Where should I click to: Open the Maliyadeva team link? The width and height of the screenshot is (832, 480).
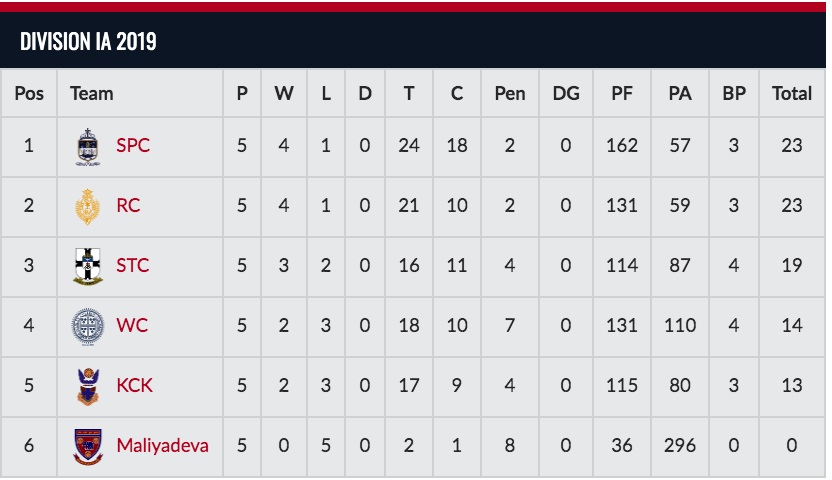162,446
